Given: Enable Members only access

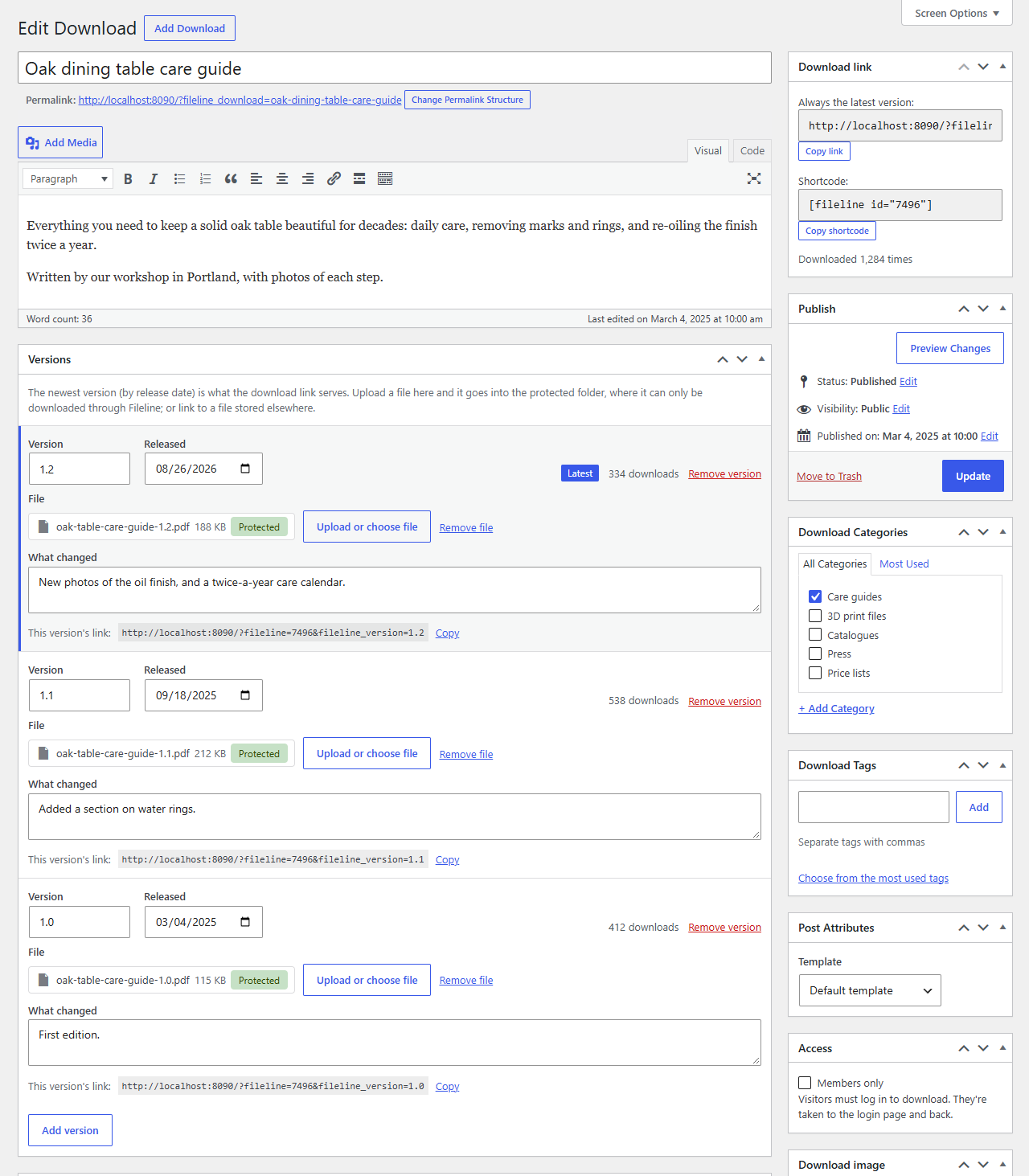Looking at the screenshot, I should (x=805, y=1083).
